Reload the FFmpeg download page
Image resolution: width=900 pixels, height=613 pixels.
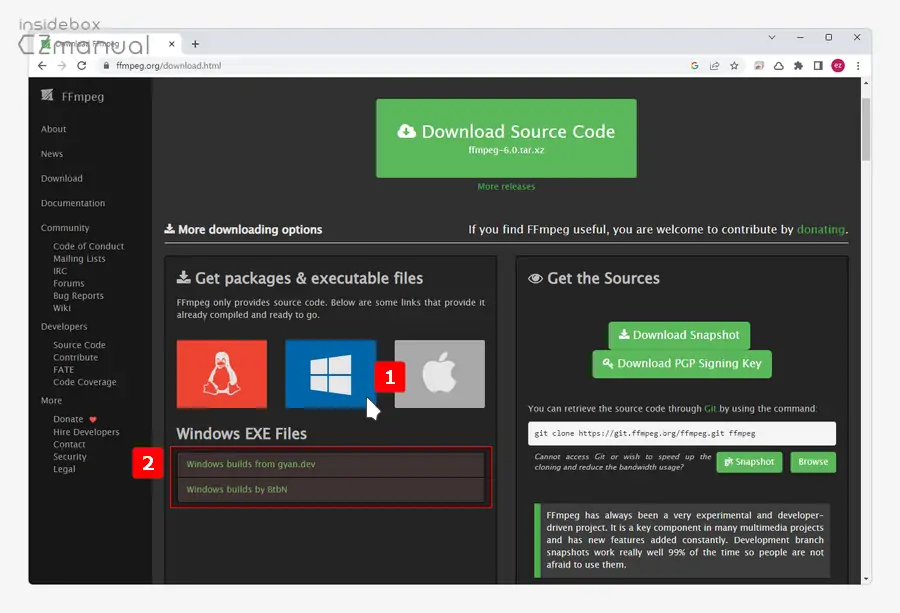click(x=82, y=65)
